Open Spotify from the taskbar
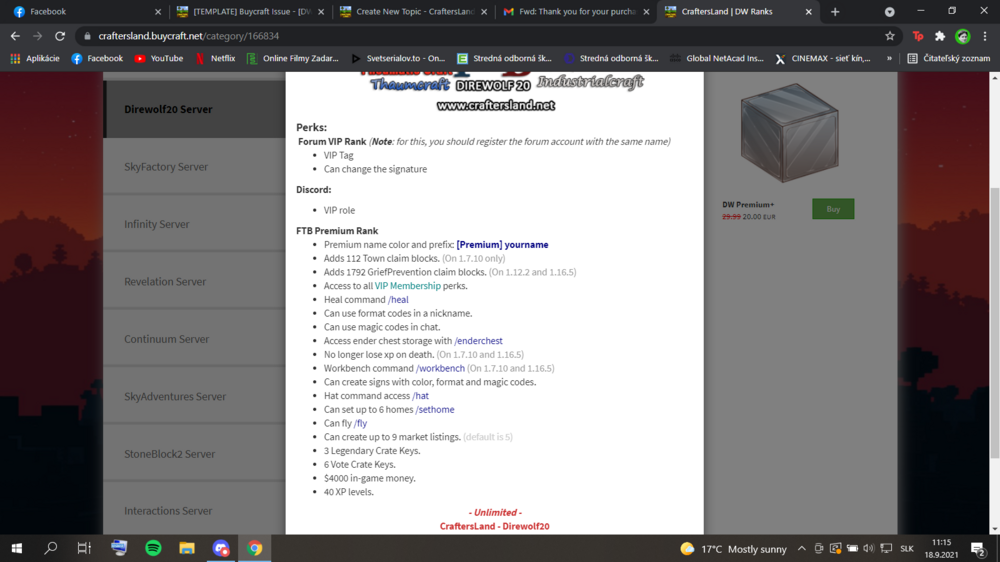 (153, 549)
